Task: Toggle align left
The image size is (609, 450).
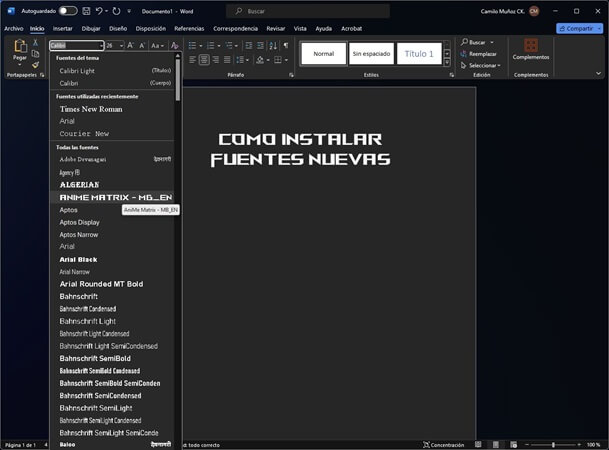Action: 193,60
